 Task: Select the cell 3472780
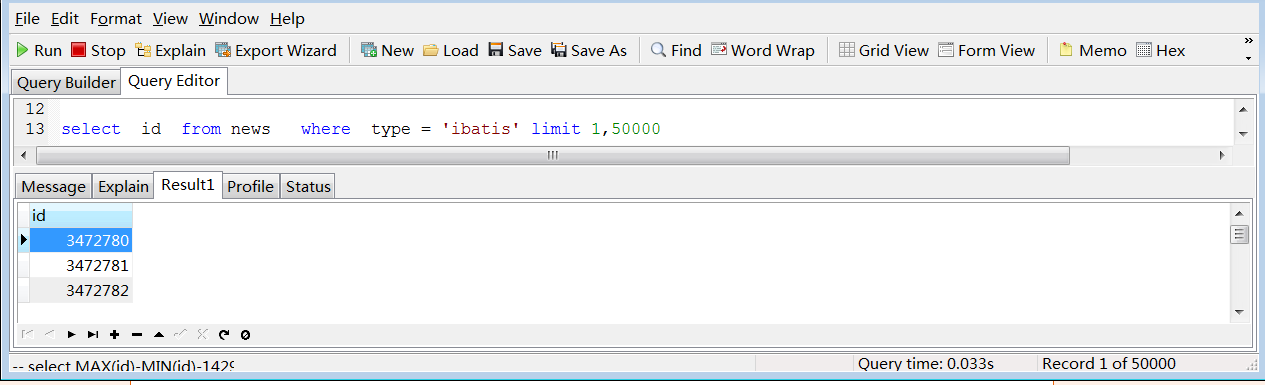tap(81, 241)
